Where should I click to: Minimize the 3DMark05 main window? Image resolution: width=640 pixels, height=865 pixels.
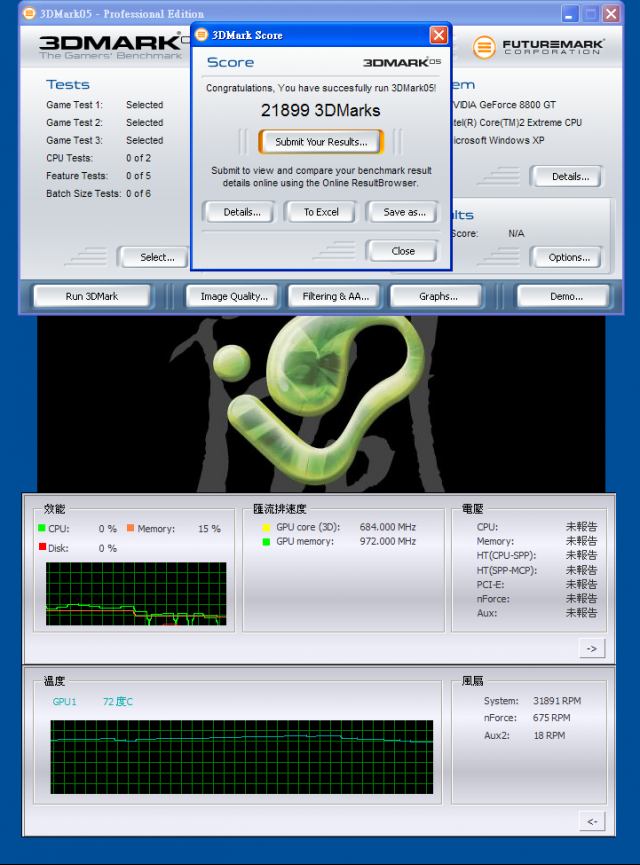570,14
